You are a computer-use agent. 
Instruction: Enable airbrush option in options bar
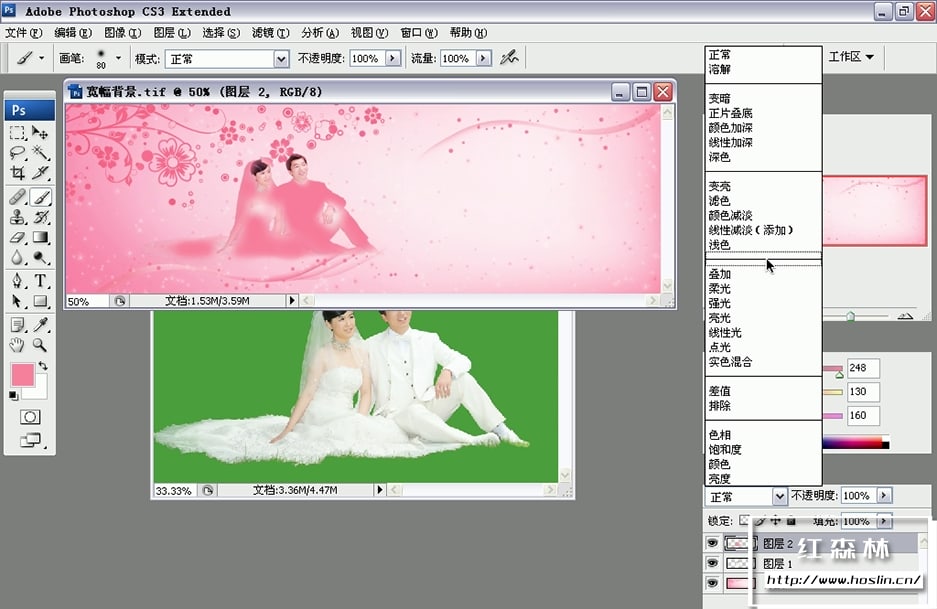[x=509, y=58]
